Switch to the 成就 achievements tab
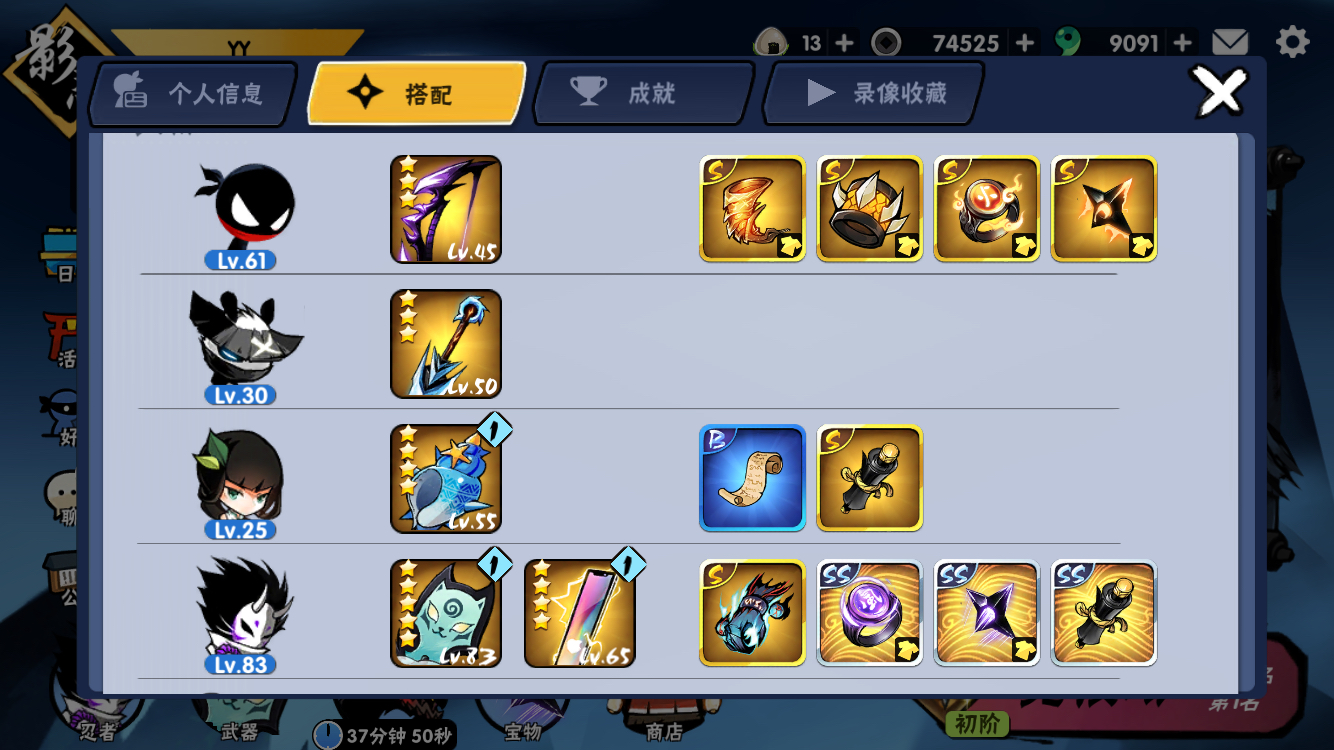The width and height of the screenshot is (1334, 750). click(x=643, y=94)
